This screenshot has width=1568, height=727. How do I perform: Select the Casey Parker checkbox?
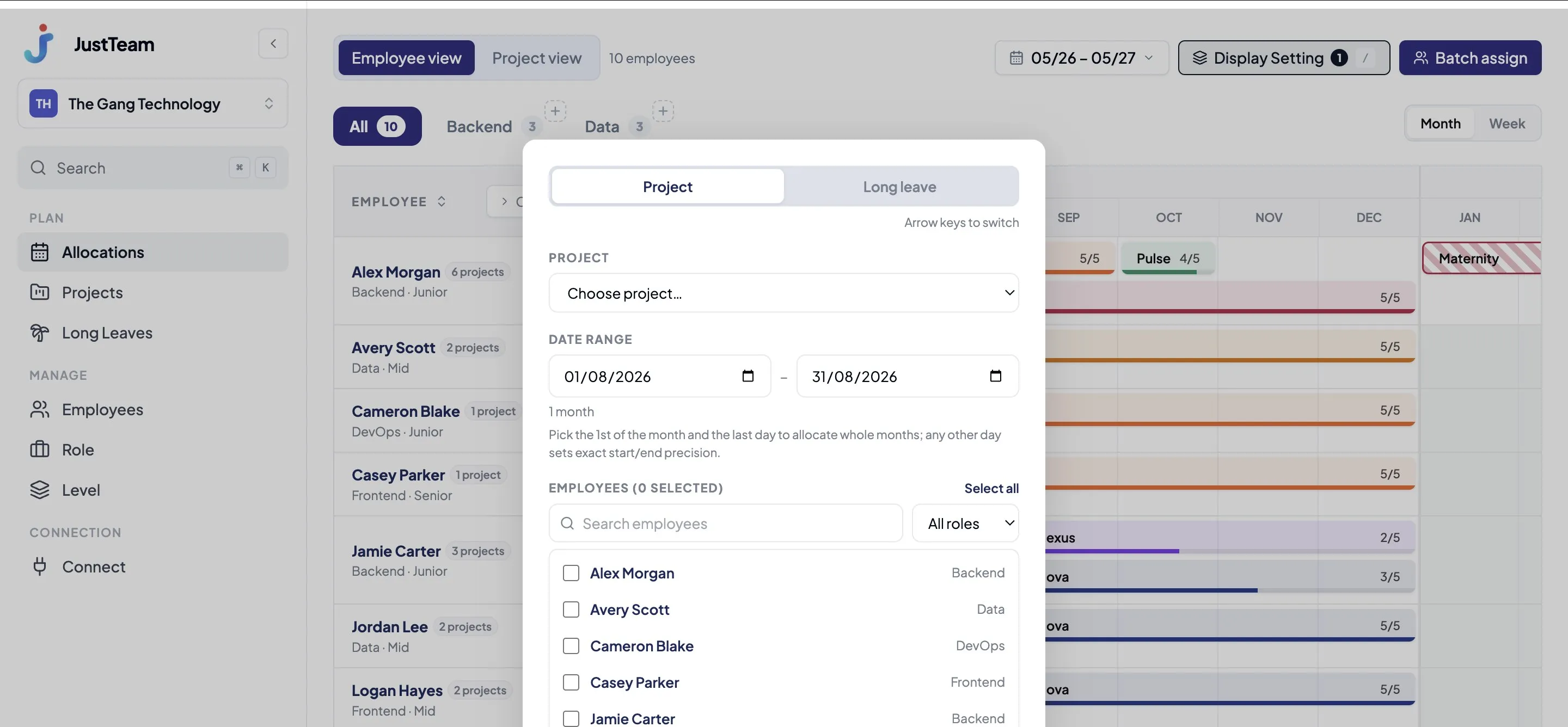(x=571, y=682)
